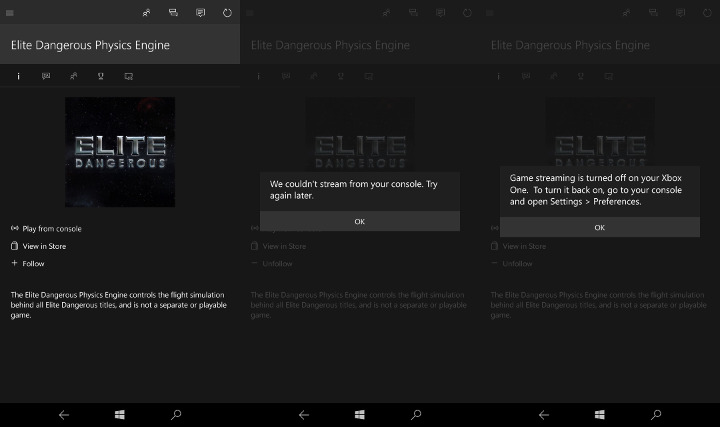
Task: Tap the Back arrow under the first screen
Action: click(64, 415)
